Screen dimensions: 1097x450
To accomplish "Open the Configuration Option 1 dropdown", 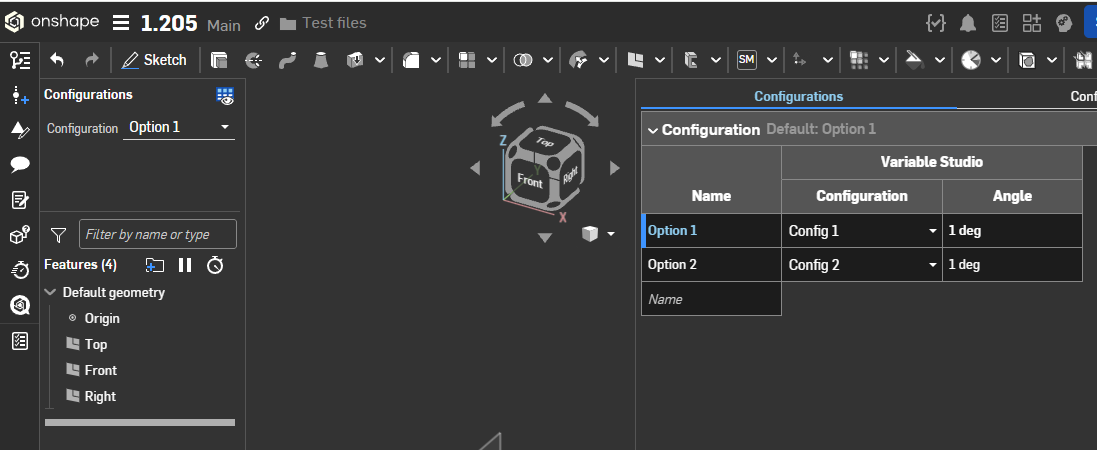I will [x=179, y=127].
